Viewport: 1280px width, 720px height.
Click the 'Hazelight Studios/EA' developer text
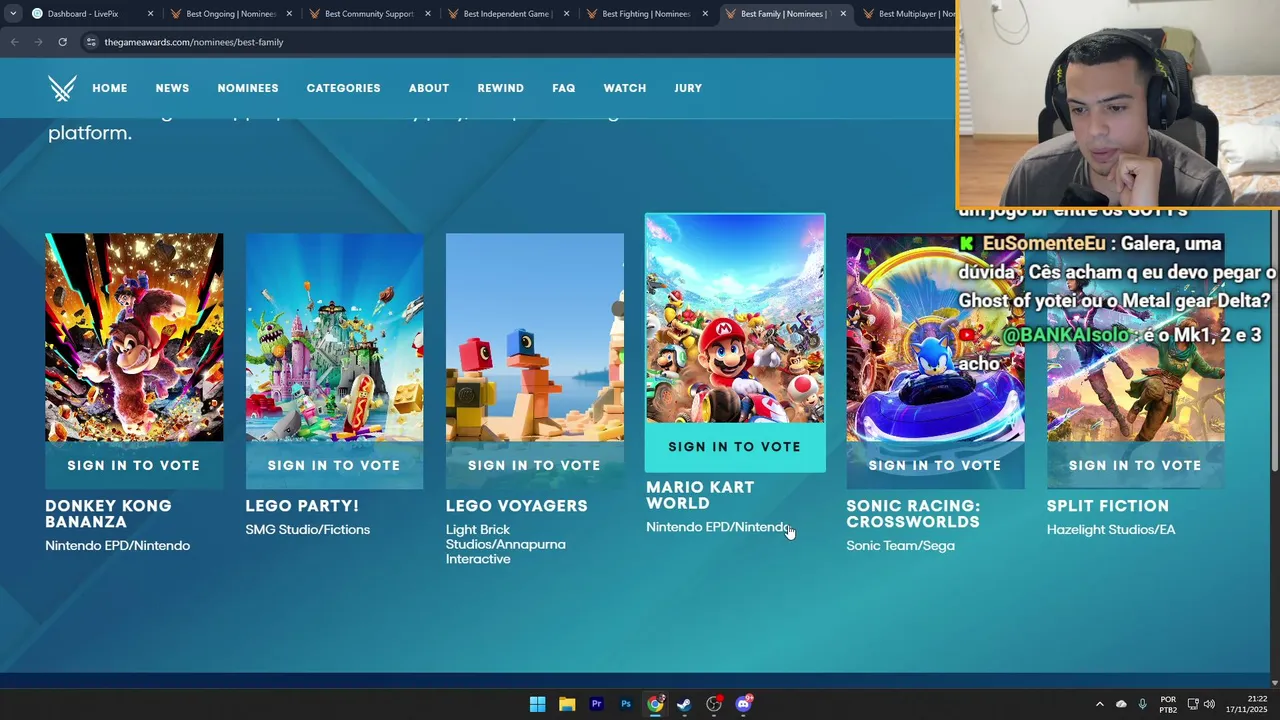click(1111, 529)
